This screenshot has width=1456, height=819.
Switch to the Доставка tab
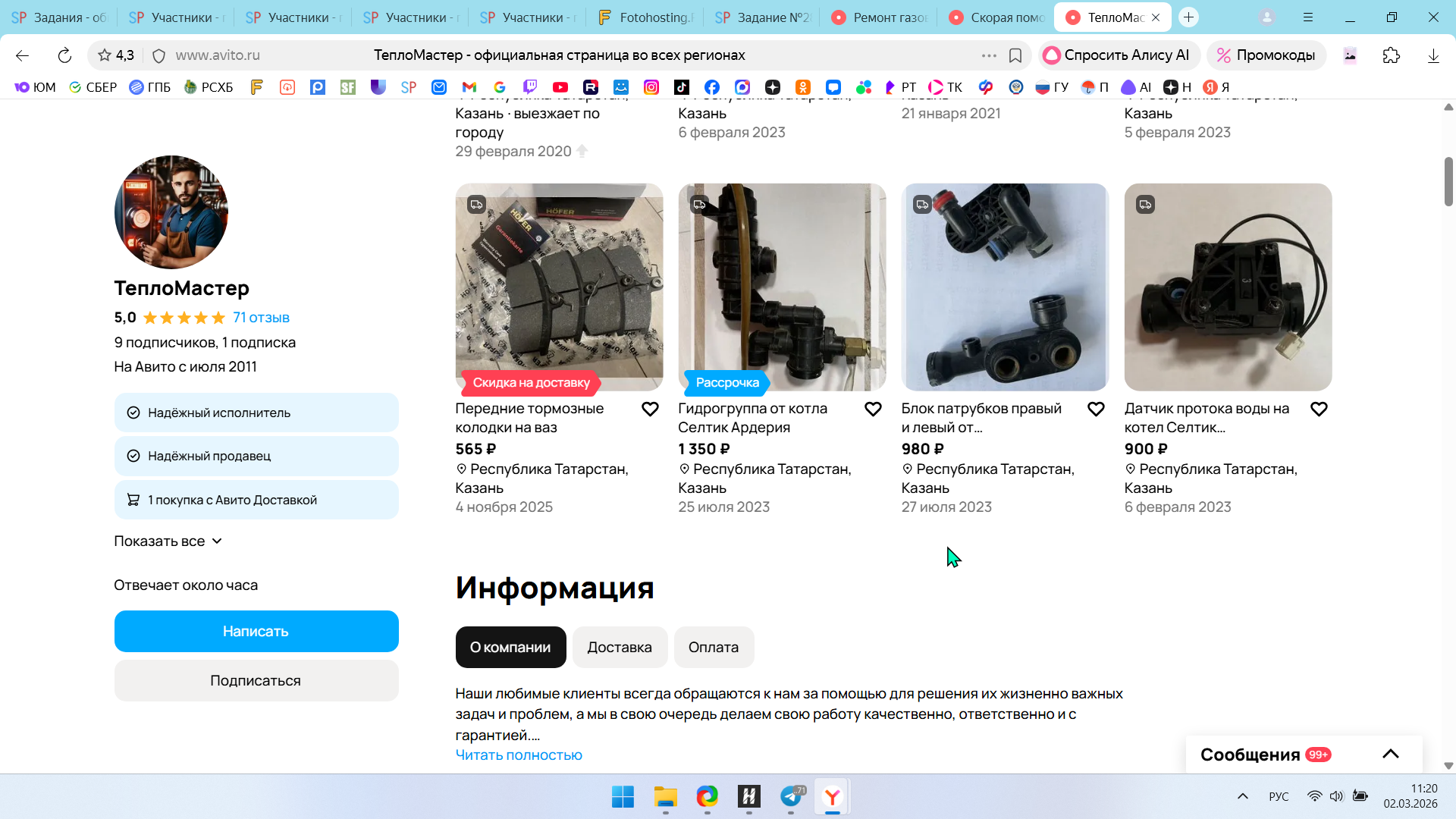[619, 648]
